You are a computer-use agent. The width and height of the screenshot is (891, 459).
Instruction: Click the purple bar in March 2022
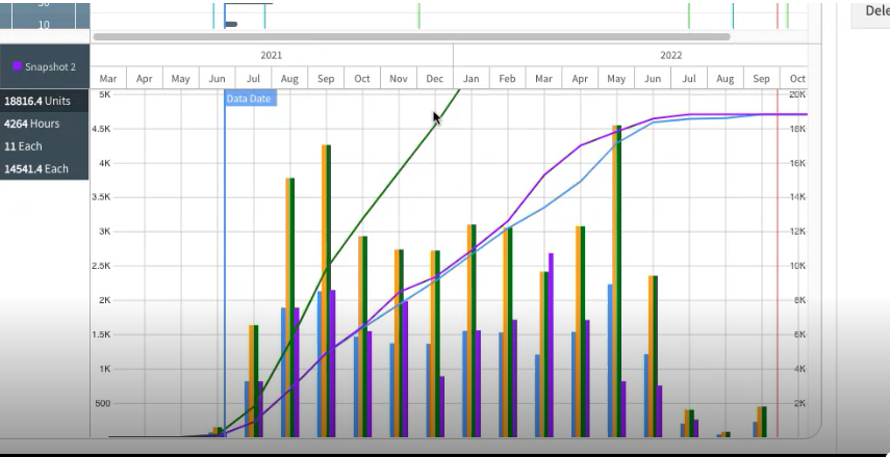pos(551,345)
